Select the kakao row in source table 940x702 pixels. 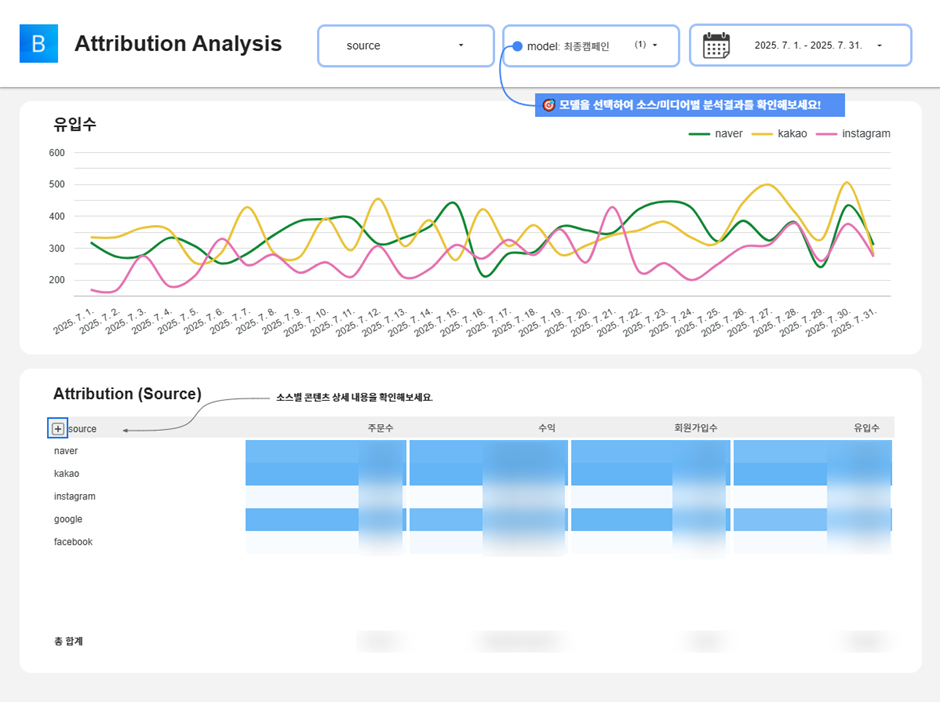[66, 474]
